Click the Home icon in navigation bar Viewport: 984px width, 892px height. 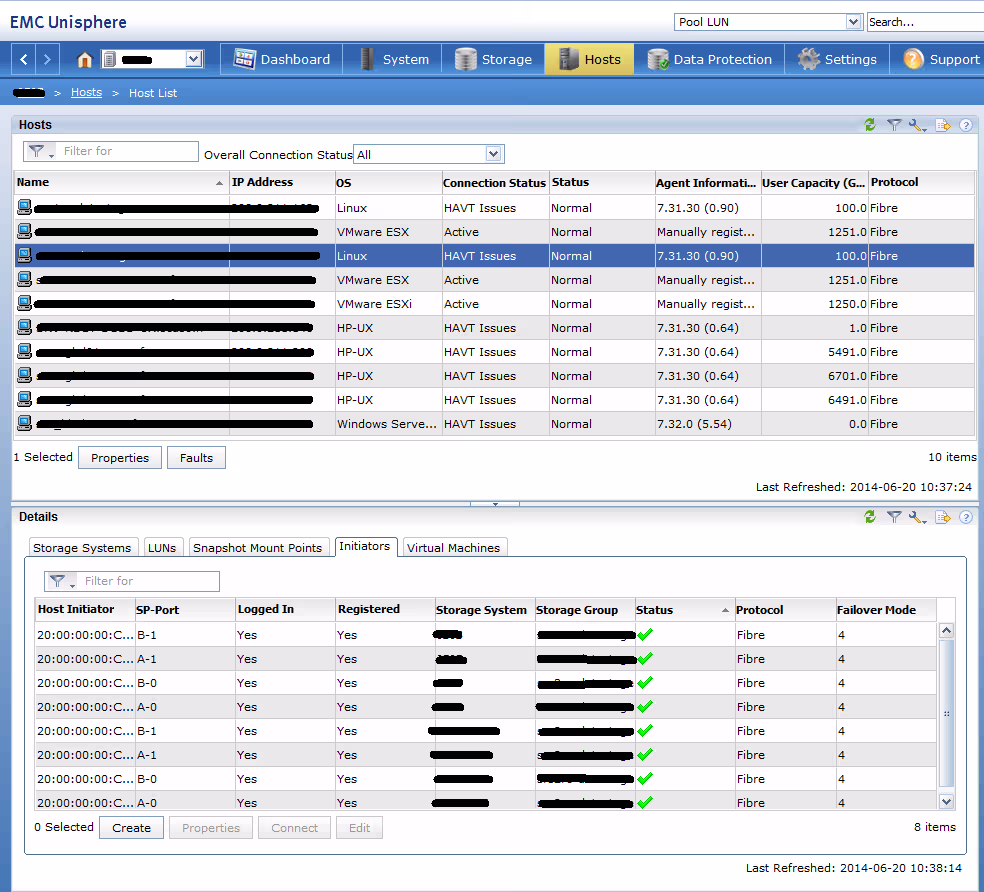coord(85,60)
